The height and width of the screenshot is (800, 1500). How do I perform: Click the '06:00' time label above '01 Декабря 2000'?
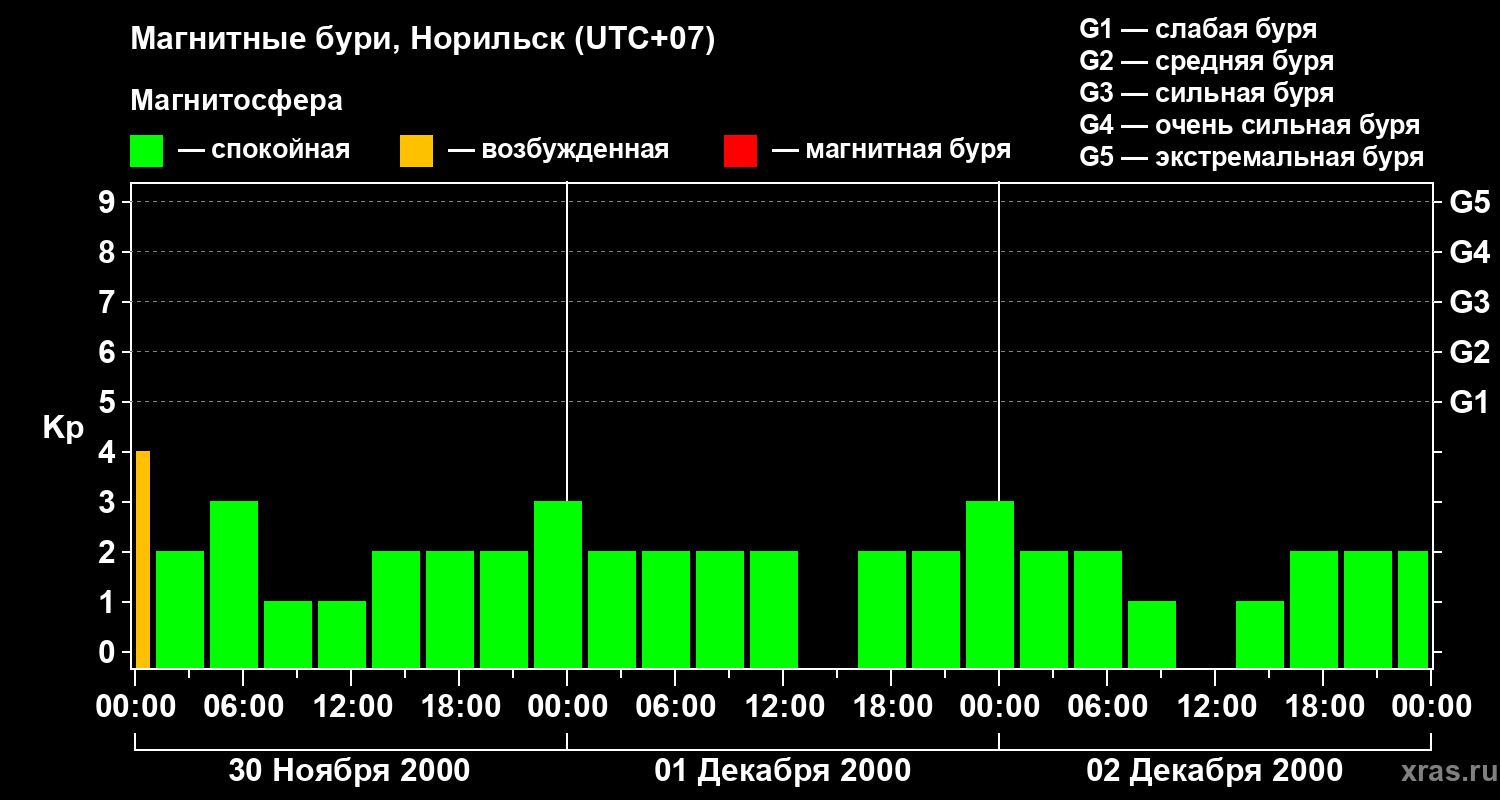675,706
